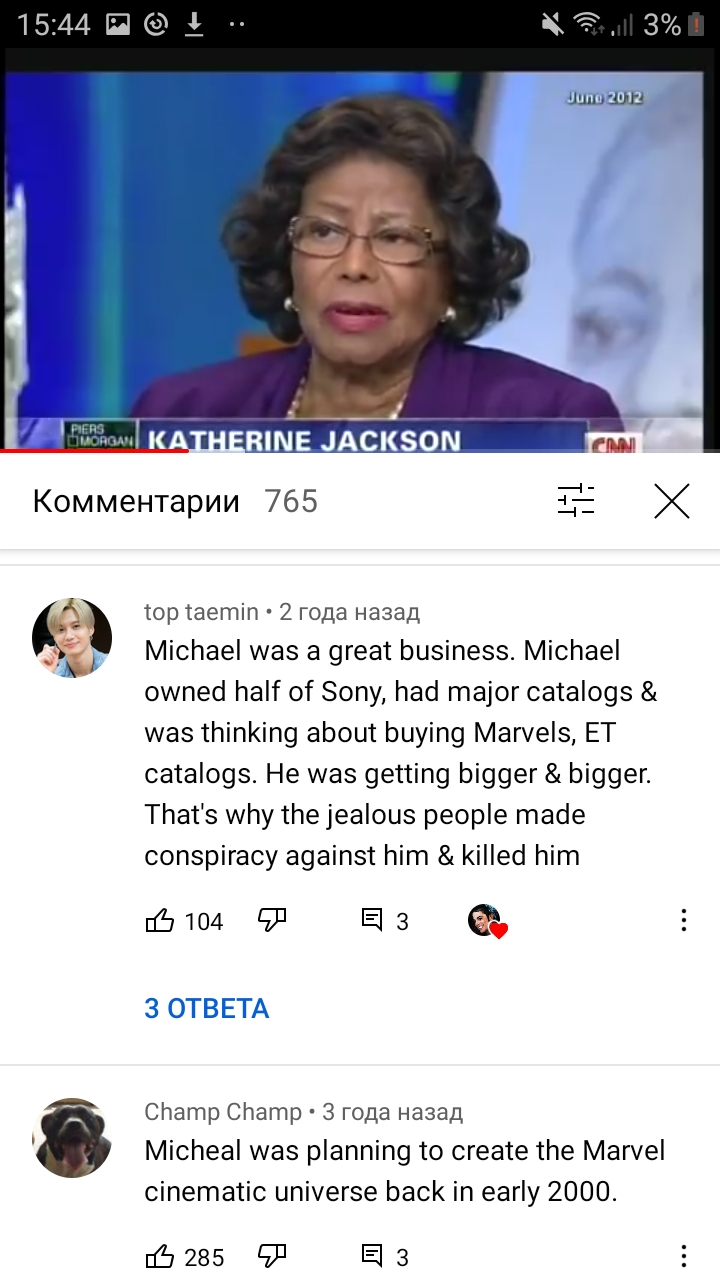Open more options for Champ Champ's comment
Viewport: 720px width, 1280px height.
684,1257
